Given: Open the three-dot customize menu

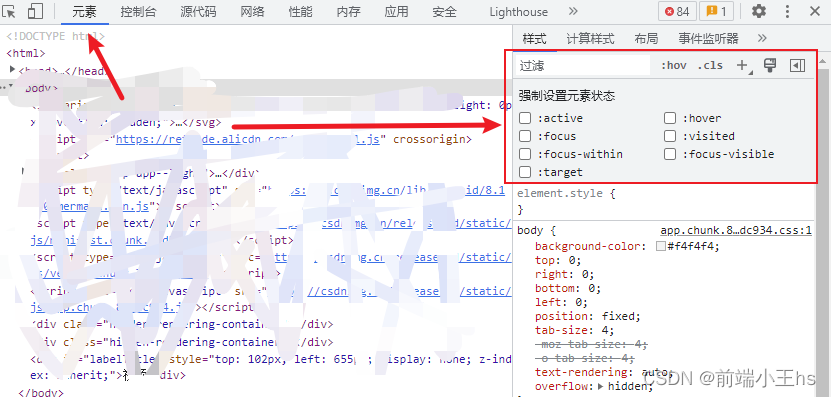Looking at the screenshot, I should point(788,11).
